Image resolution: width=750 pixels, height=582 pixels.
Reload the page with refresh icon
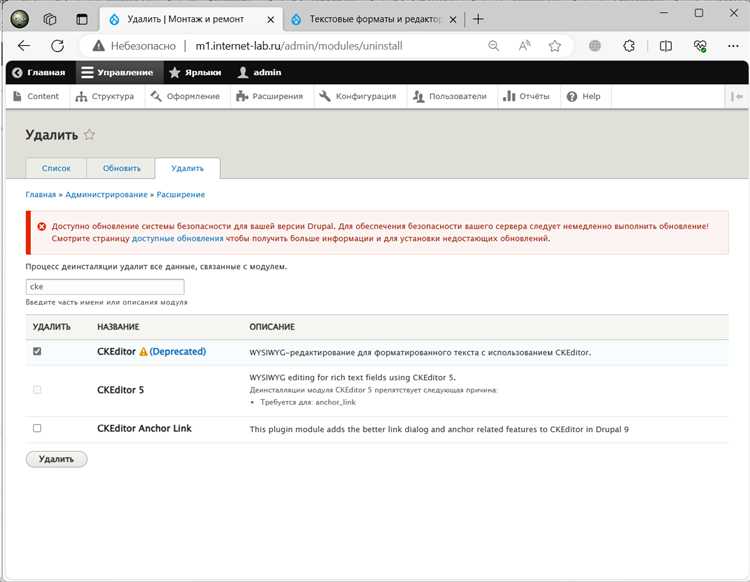pos(57,46)
